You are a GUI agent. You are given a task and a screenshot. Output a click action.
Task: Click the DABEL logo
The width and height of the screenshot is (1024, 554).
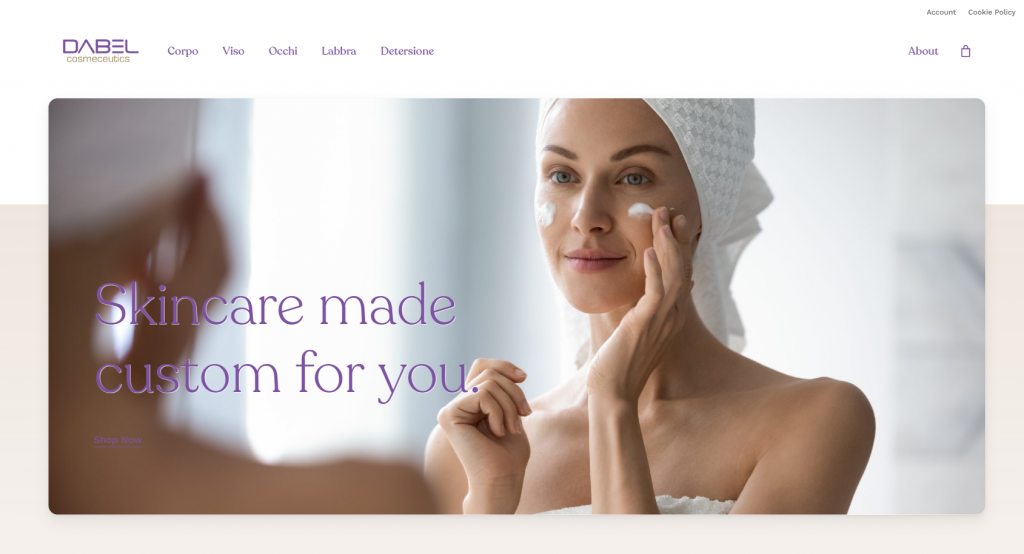101,46
